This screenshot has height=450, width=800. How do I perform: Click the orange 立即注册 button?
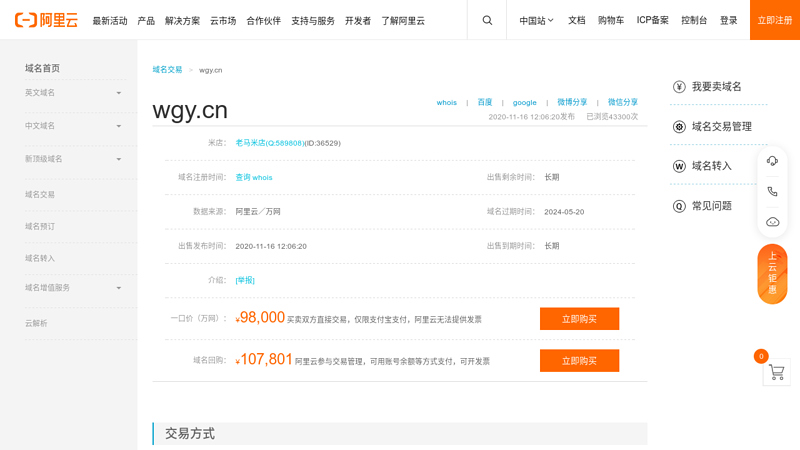[774, 20]
